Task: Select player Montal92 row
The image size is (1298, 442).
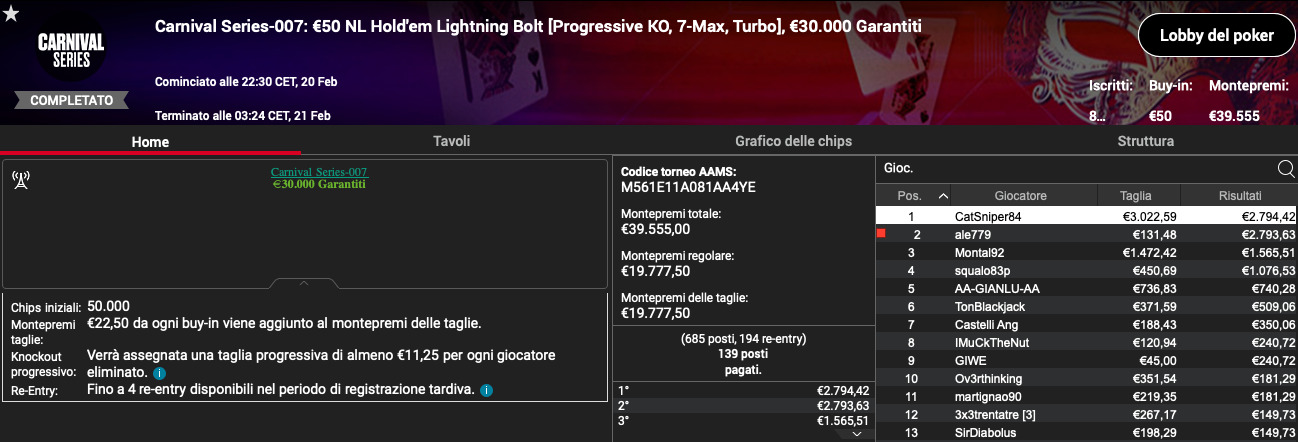Action: 1087,252
